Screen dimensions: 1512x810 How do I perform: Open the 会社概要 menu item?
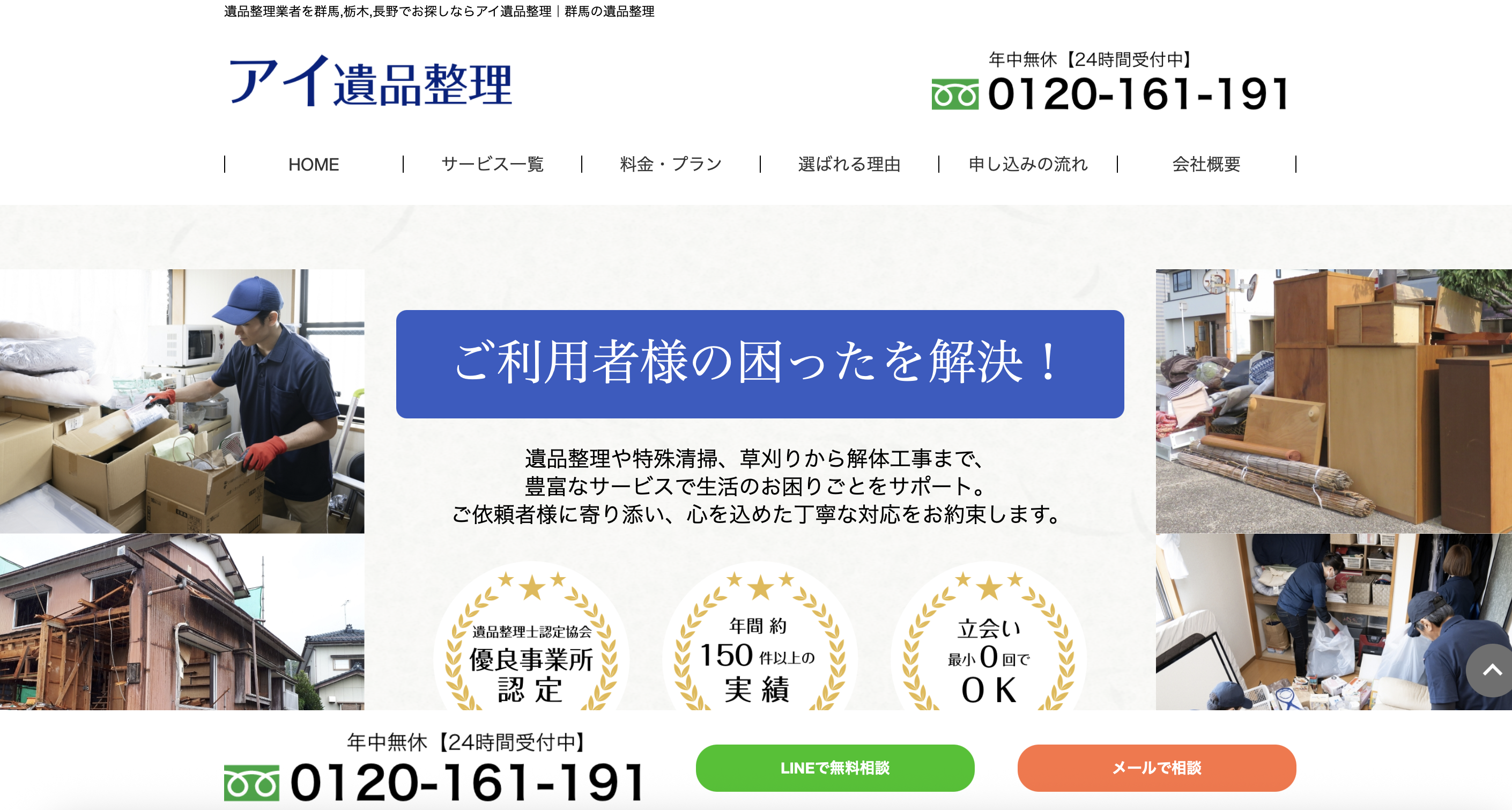coord(1206,165)
